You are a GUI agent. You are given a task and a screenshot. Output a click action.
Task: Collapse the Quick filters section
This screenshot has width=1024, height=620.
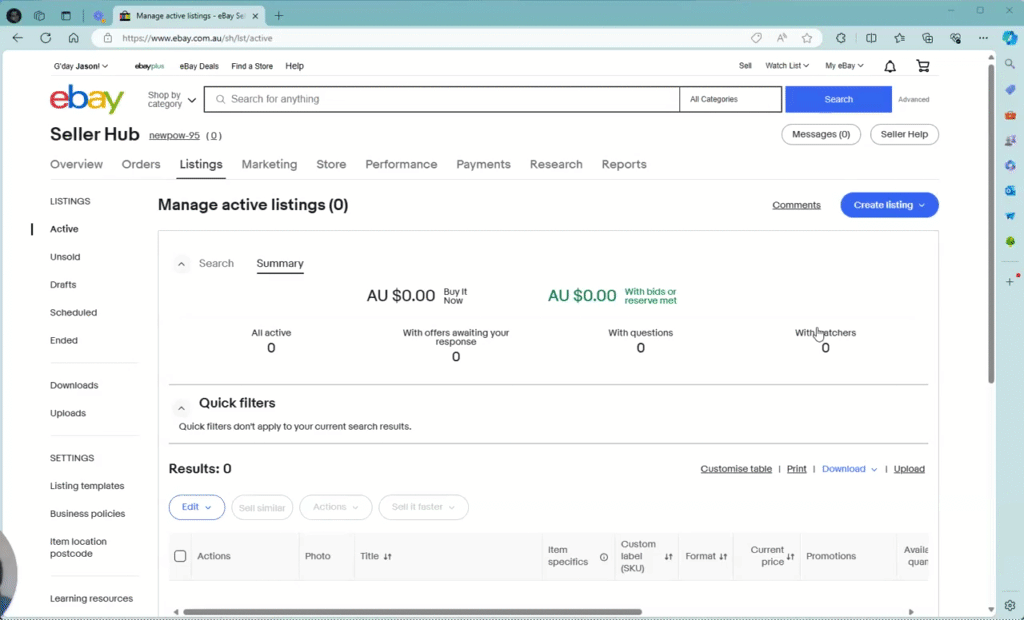pyautogui.click(x=181, y=407)
